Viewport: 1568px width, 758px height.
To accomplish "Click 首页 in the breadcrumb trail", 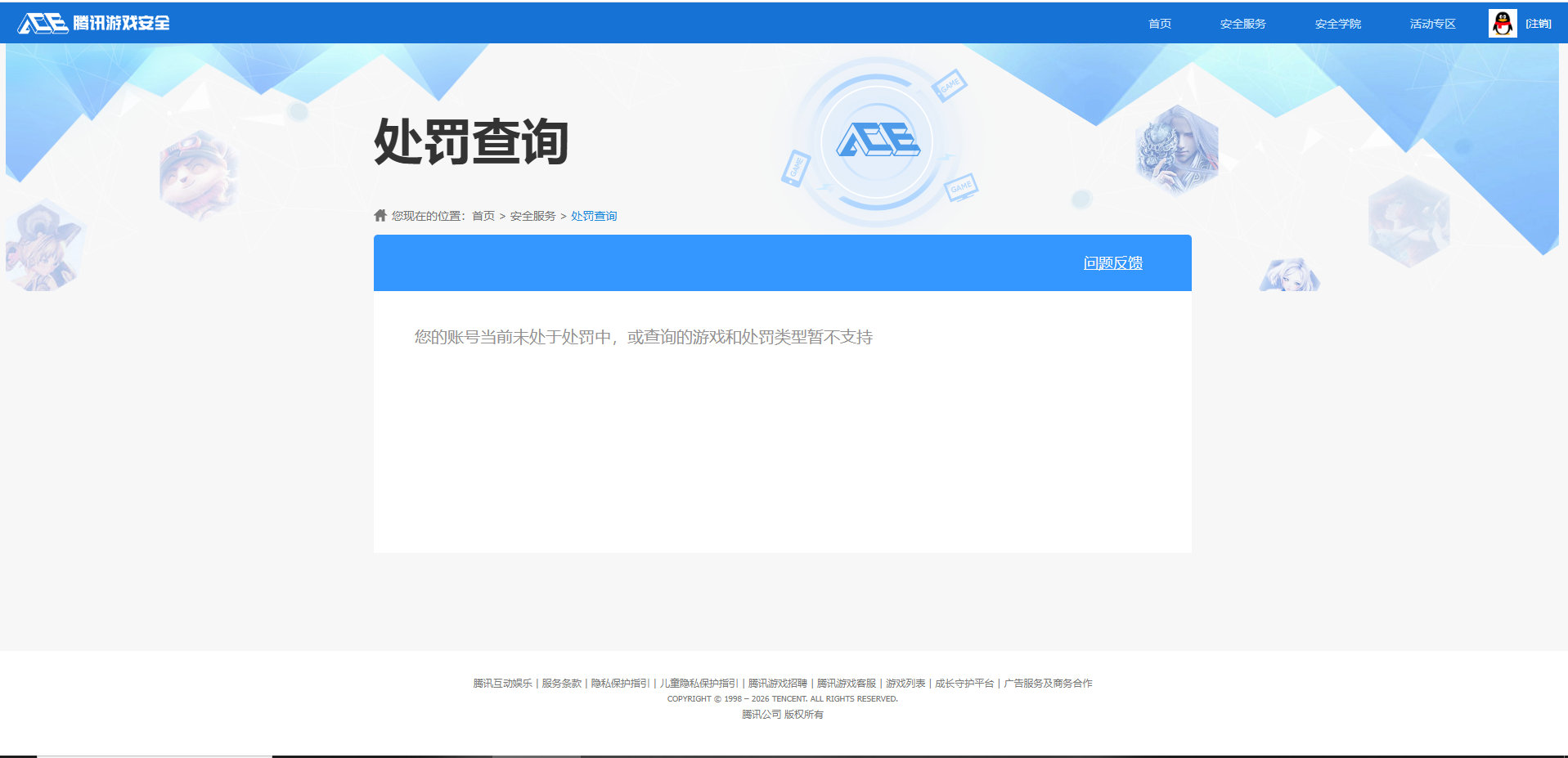I will point(483,215).
